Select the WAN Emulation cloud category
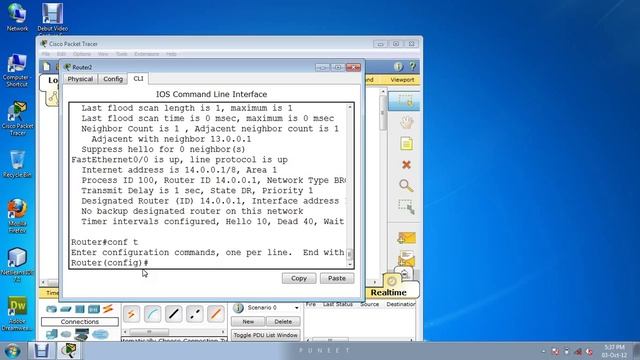Image resolution: width=640 pixels, height=360 pixels. coord(66,334)
